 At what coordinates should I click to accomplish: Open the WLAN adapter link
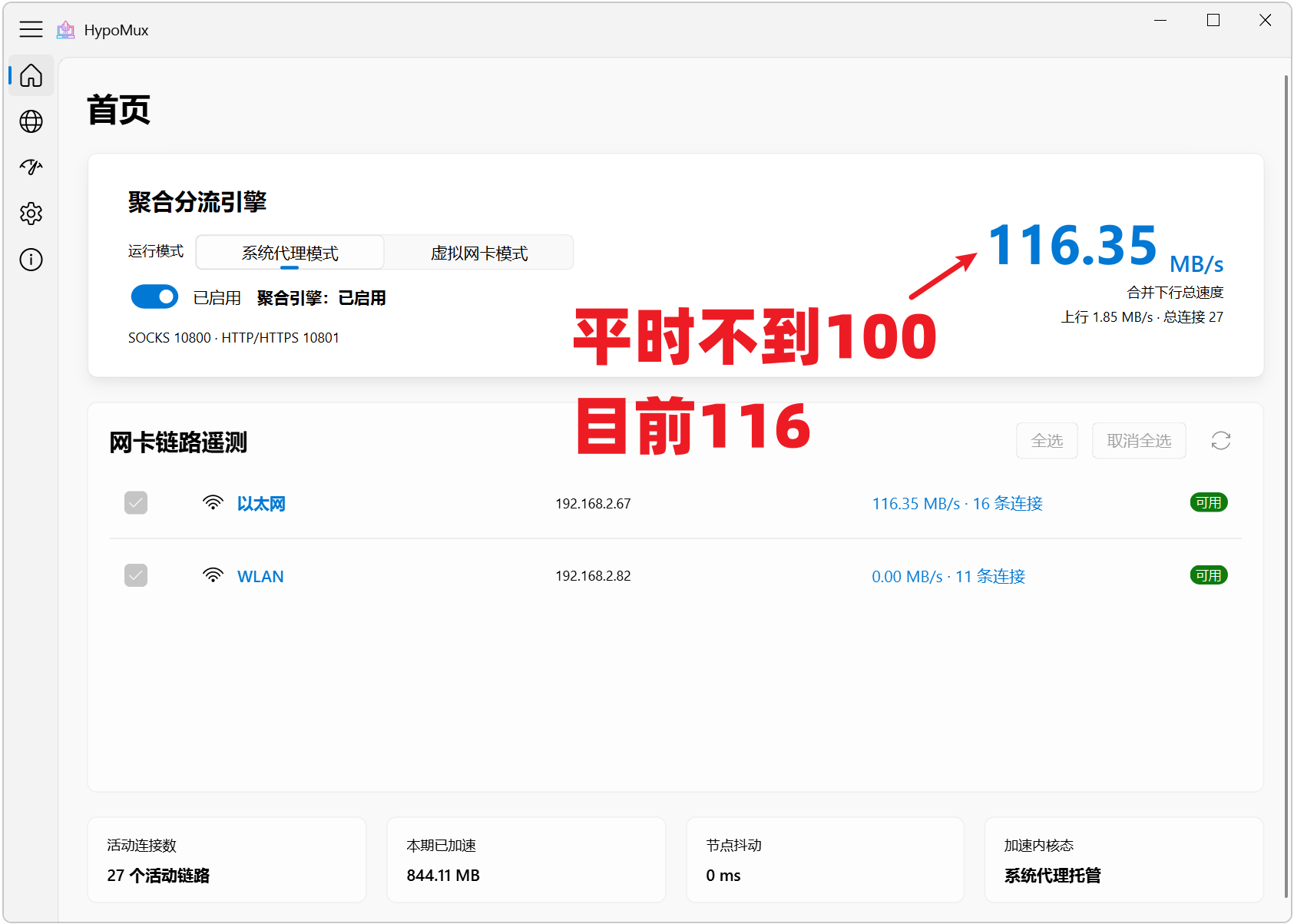260,577
